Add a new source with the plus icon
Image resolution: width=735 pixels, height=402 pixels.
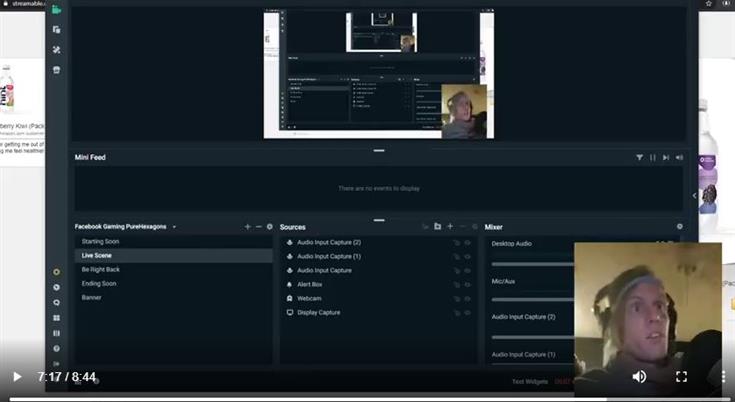point(450,226)
